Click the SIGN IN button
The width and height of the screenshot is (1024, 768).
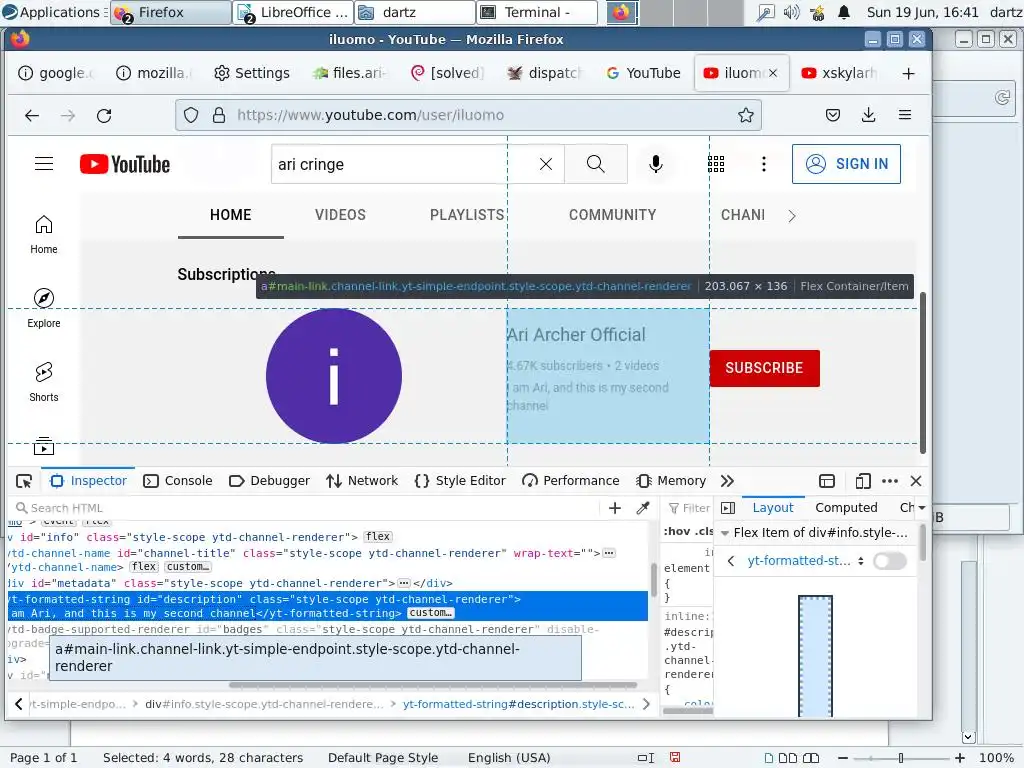(846, 164)
